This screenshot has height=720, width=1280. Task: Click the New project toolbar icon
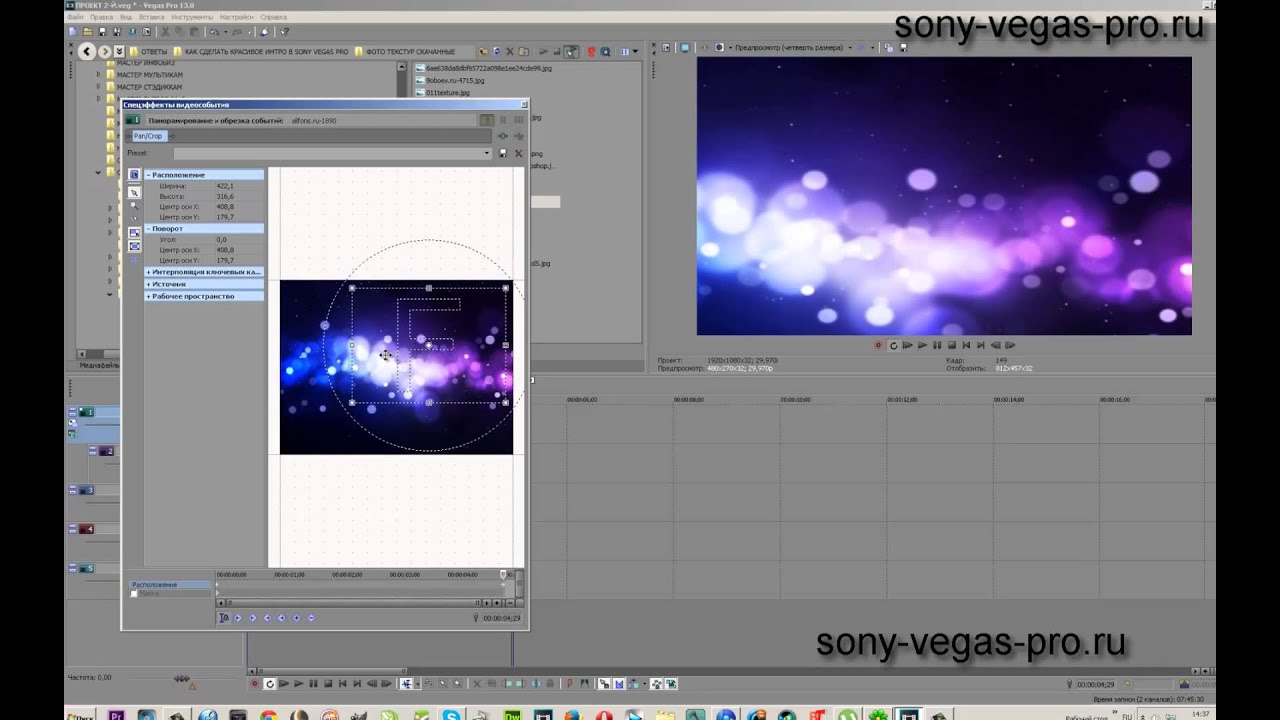73,32
